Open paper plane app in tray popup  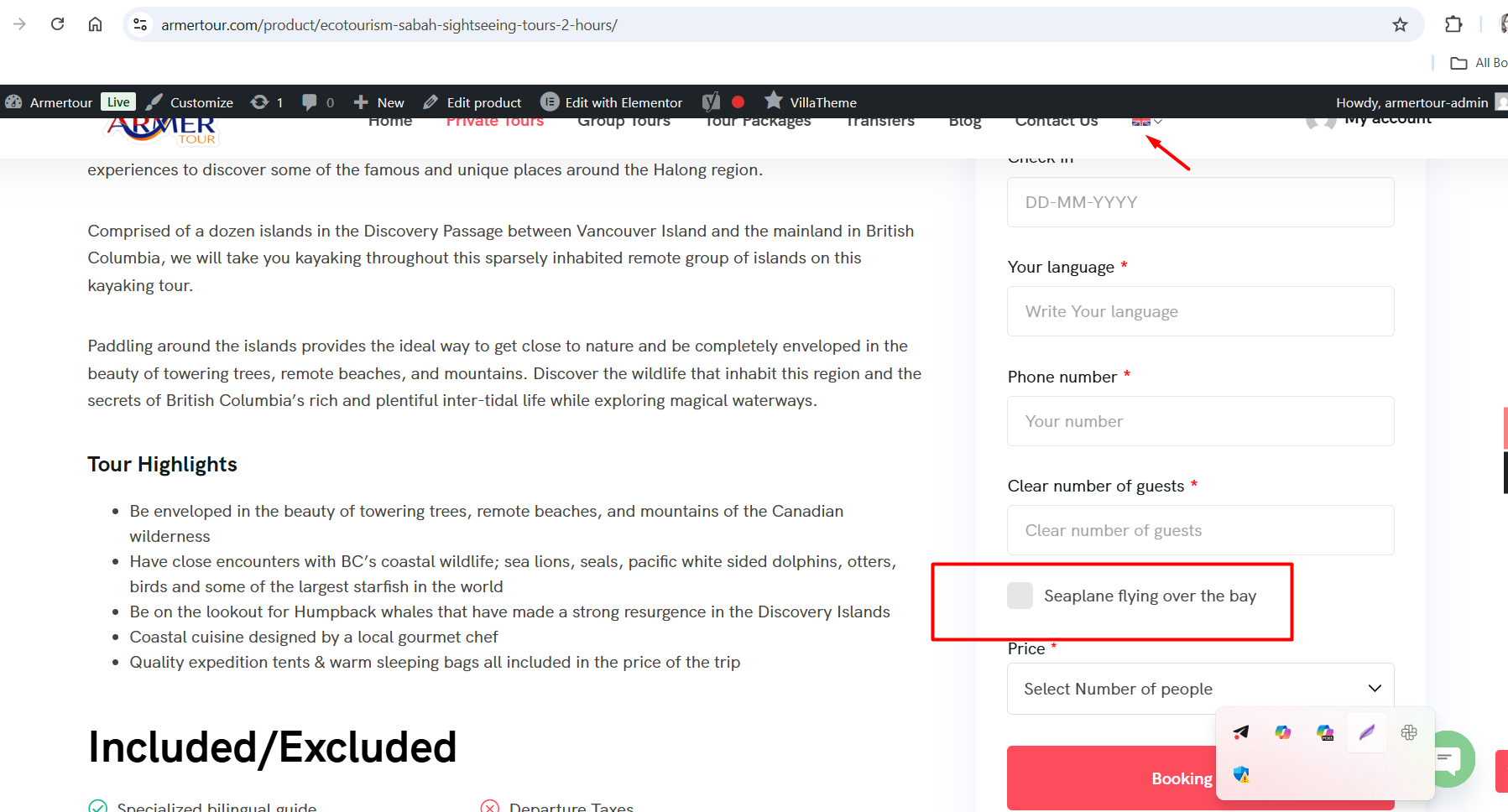(1241, 732)
